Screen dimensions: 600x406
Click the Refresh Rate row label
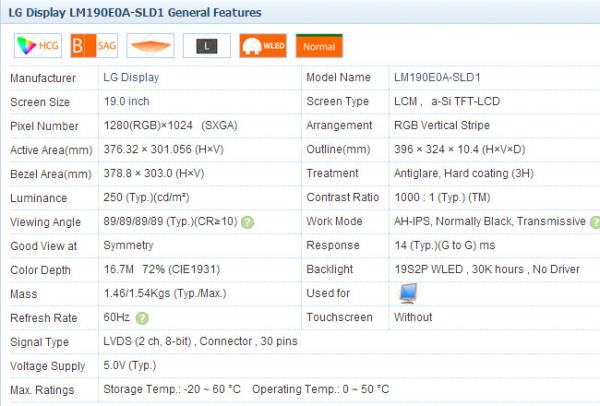click(x=44, y=318)
